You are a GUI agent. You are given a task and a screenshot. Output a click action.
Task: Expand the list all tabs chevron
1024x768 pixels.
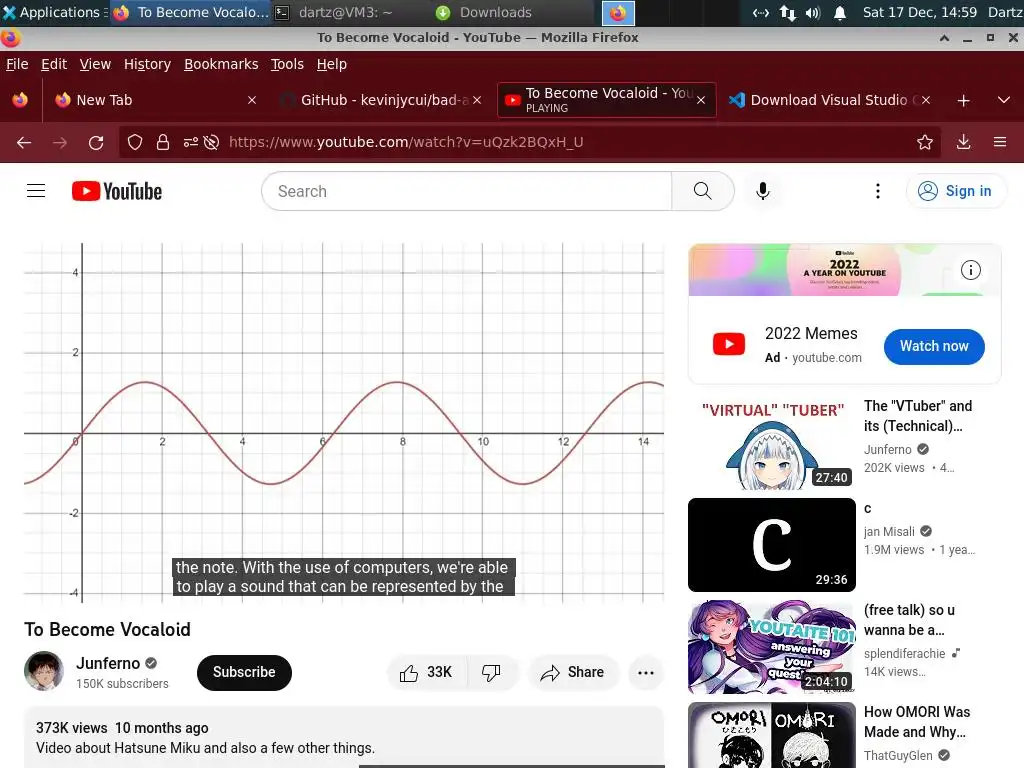pyautogui.click(x=1004, y=101)
